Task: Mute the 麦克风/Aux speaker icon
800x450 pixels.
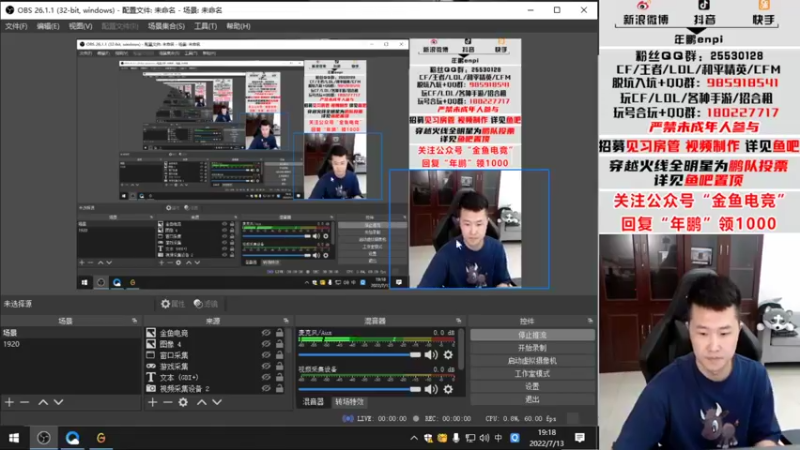Action: 431,355
